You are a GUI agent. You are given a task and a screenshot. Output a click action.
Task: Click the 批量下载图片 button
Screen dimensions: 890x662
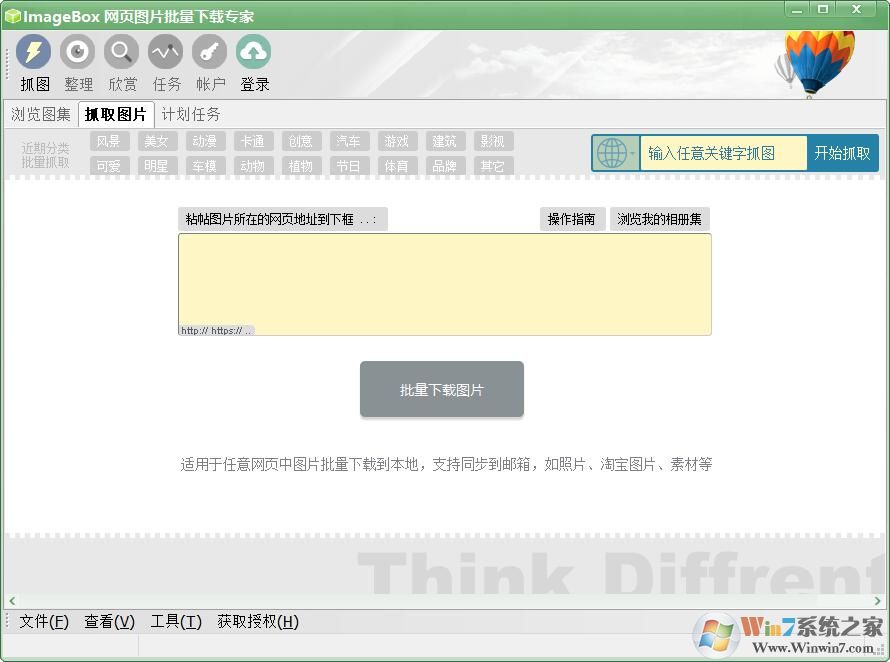[x=442, y=389]
